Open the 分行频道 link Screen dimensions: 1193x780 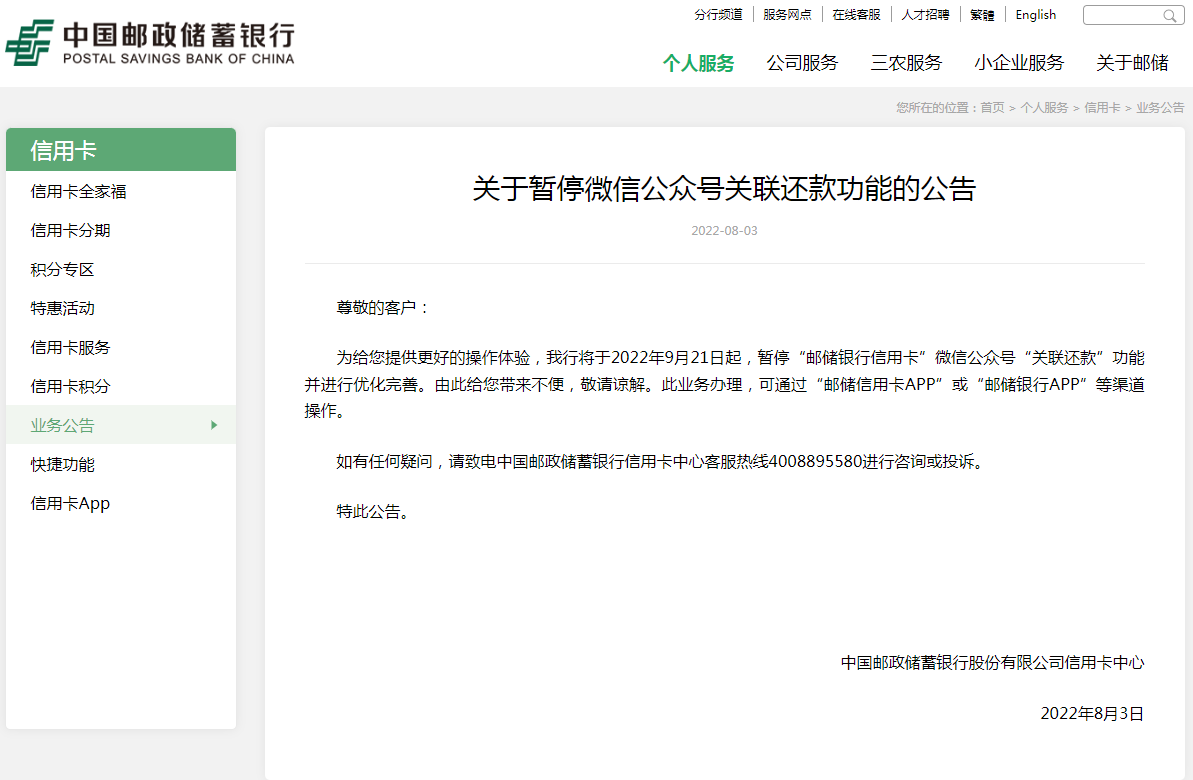(718, 15)
